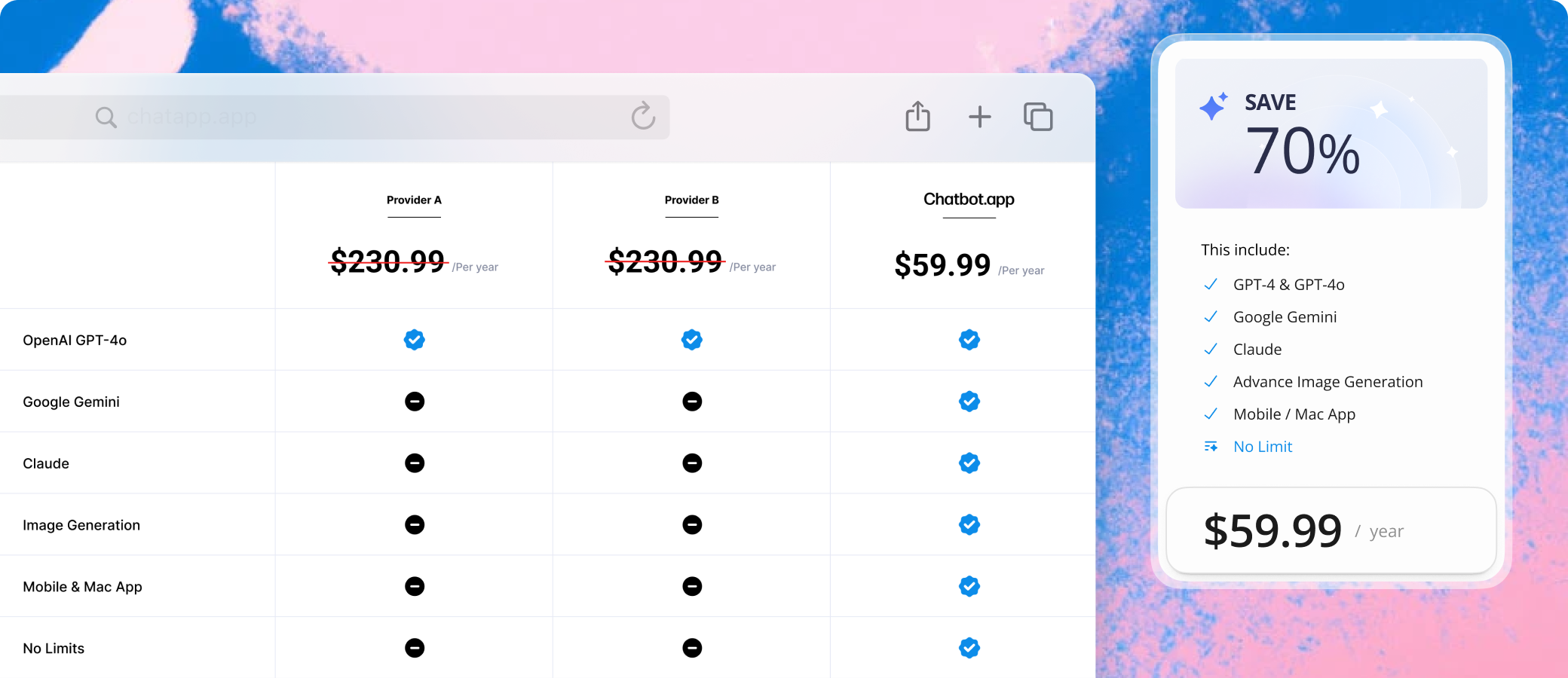
Task: Click the Advance Image Generation checkmark
Action: pos(1211,382)
